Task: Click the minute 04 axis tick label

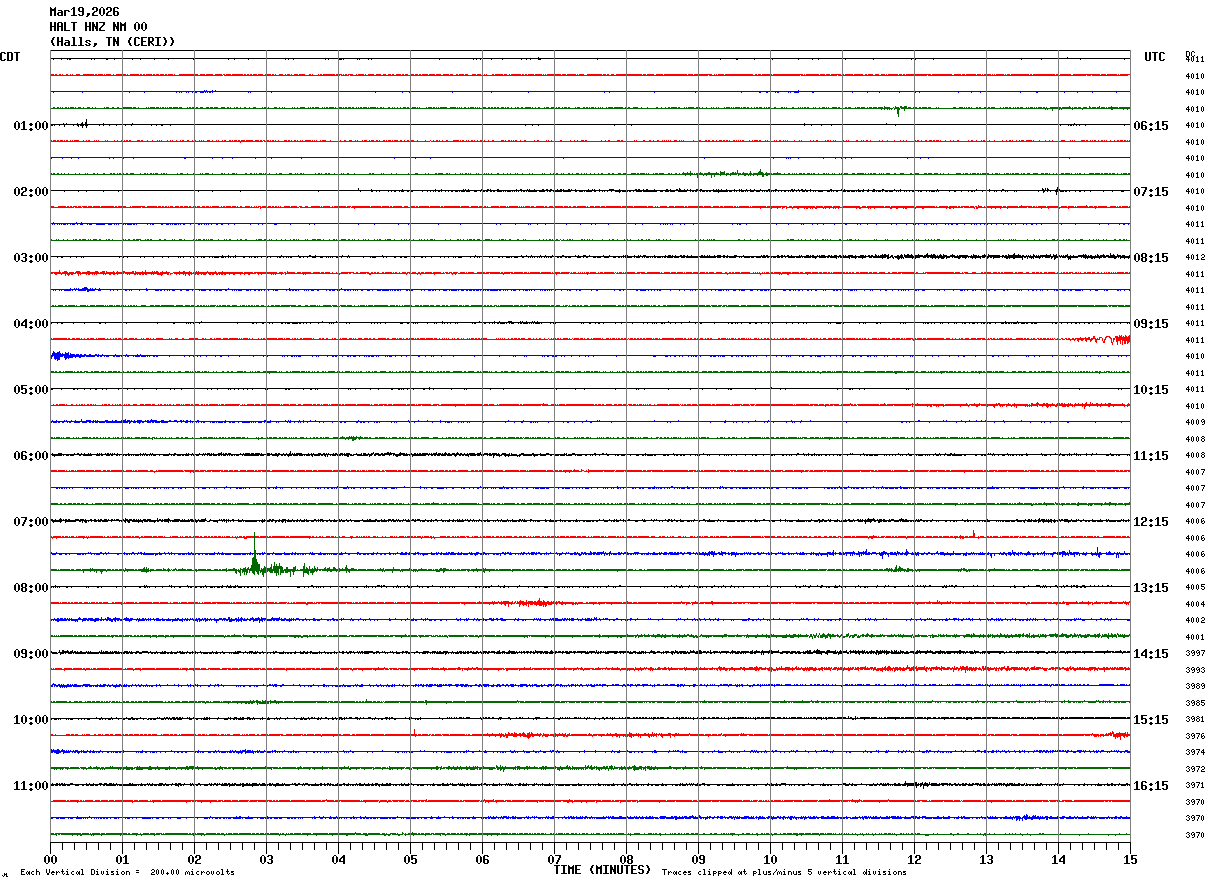Action: coord(338,859)
